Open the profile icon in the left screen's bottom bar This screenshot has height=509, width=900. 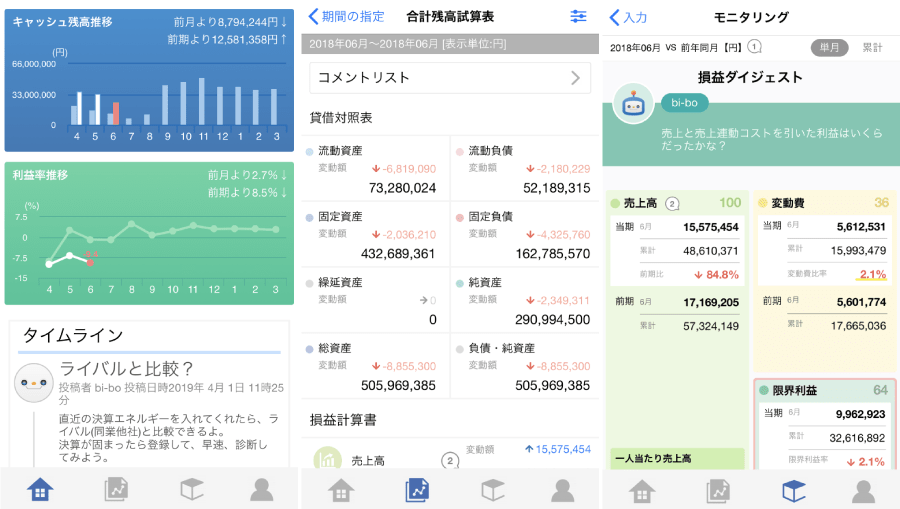click(x=262, y=489)
